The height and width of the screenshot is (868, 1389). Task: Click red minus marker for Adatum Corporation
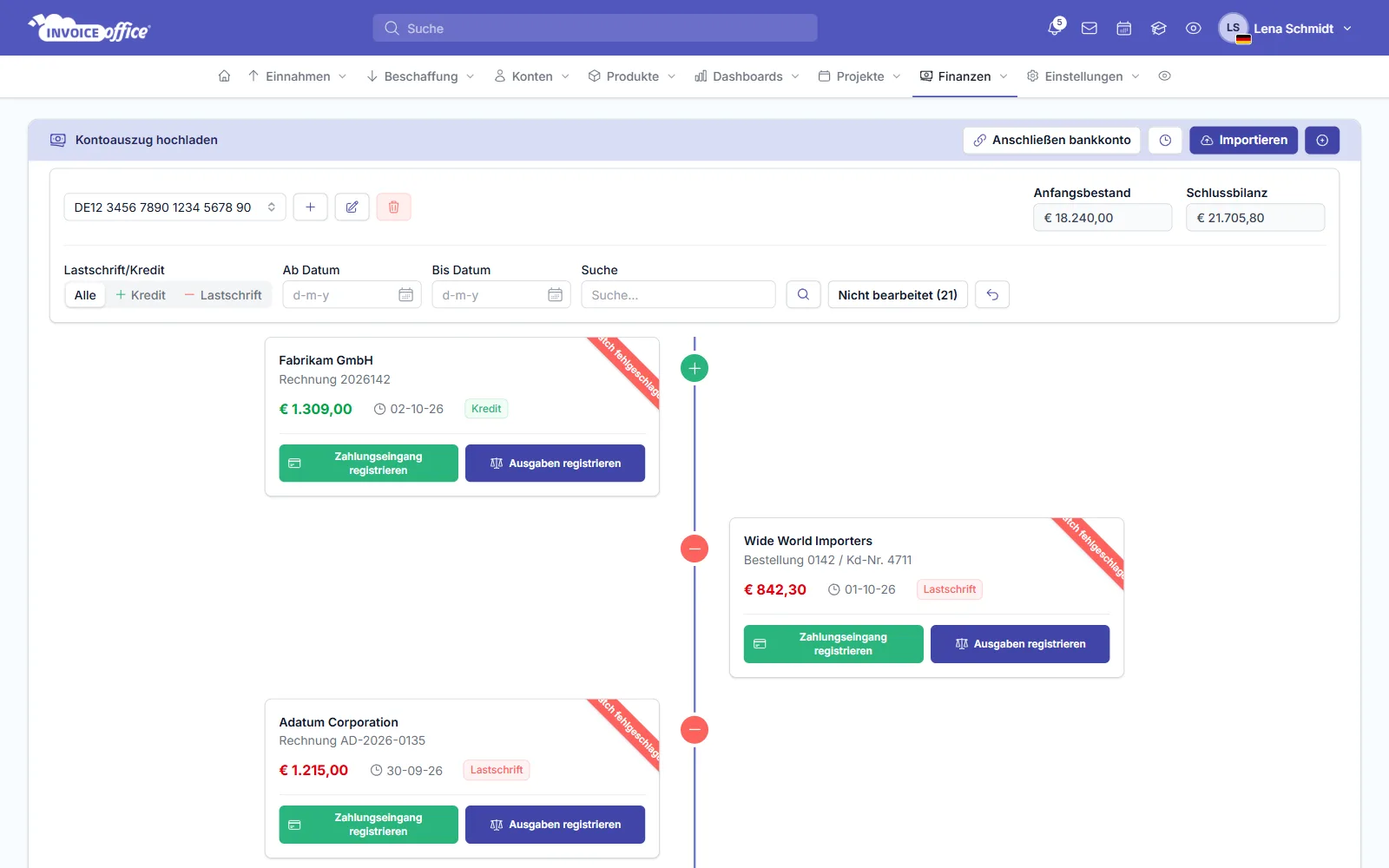click(x=694, y=729)
